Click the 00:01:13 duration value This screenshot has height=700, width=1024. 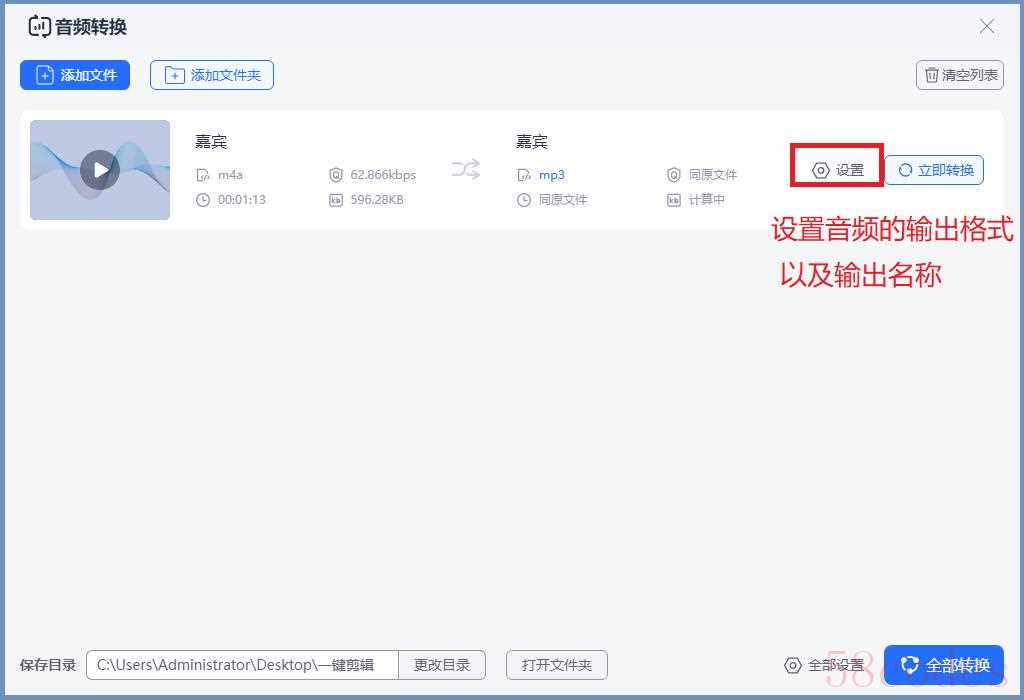242,200
